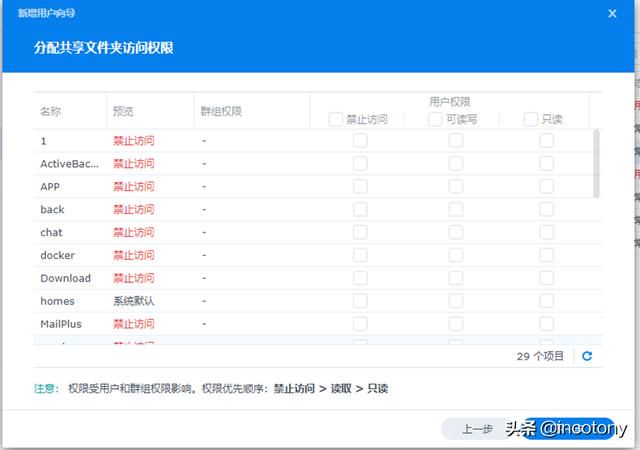Check 禁止访问 for homes folder

[360, 301]
